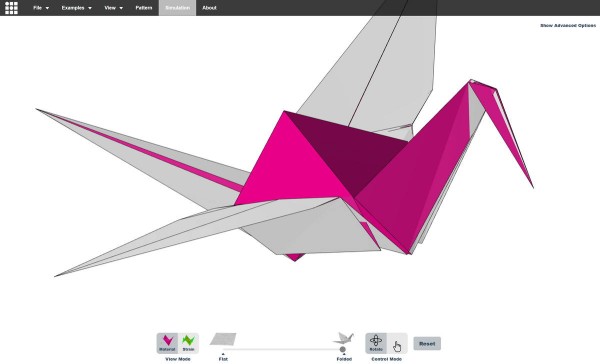Click the flat paper sheet icon
Viewport: 600px width, 364px height.
point(223,339)
